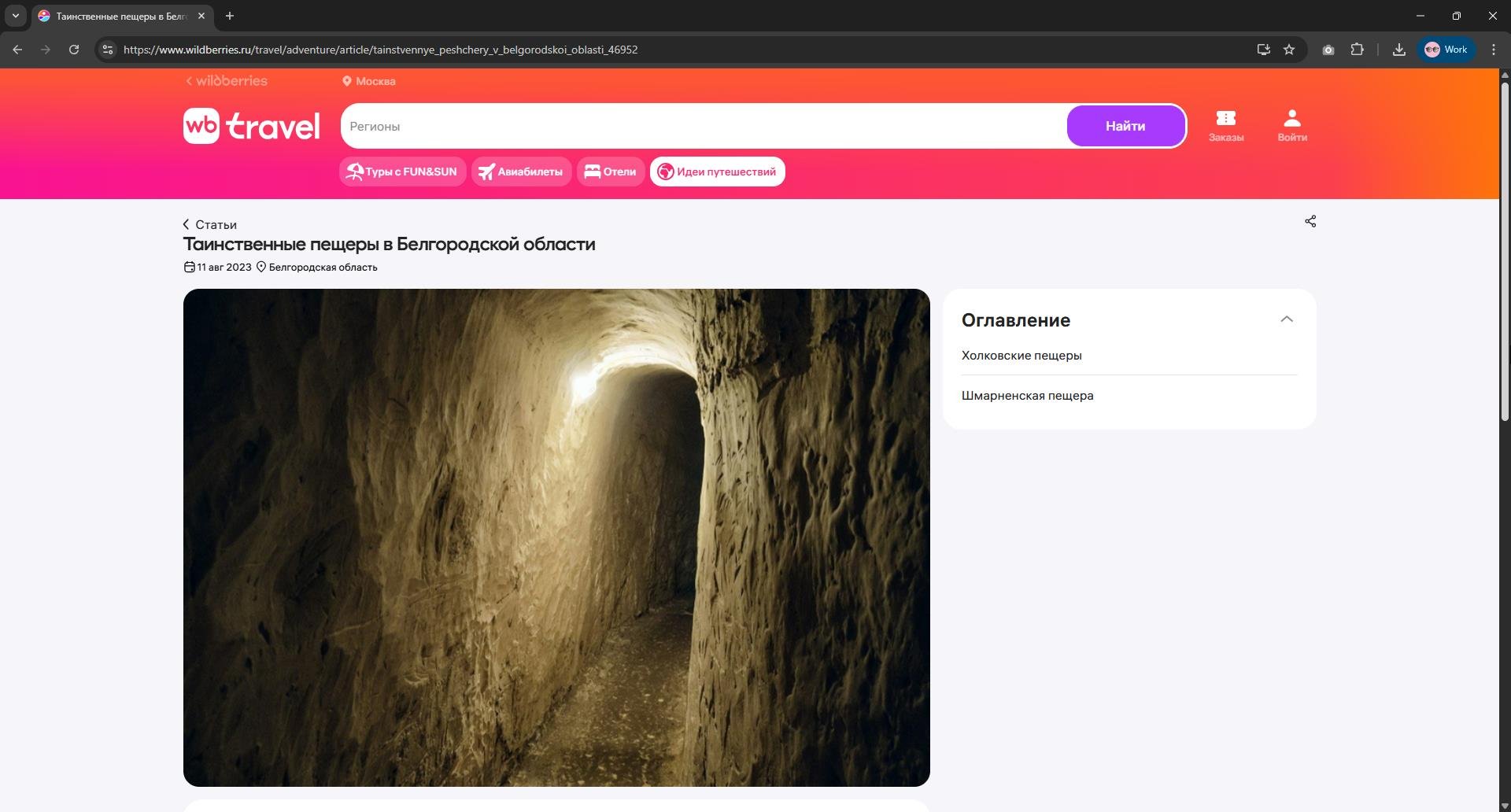
Task: Click the site information icon in address bar
Action: coord(108,50)
